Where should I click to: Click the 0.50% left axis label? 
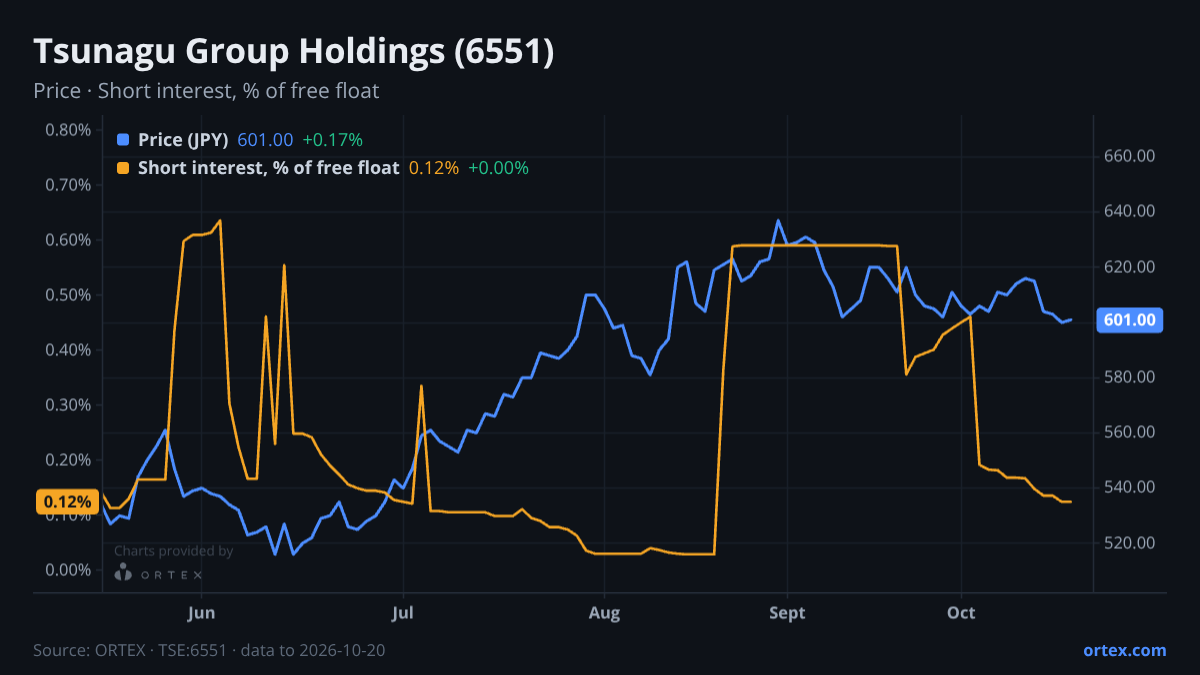coord(69,295)
